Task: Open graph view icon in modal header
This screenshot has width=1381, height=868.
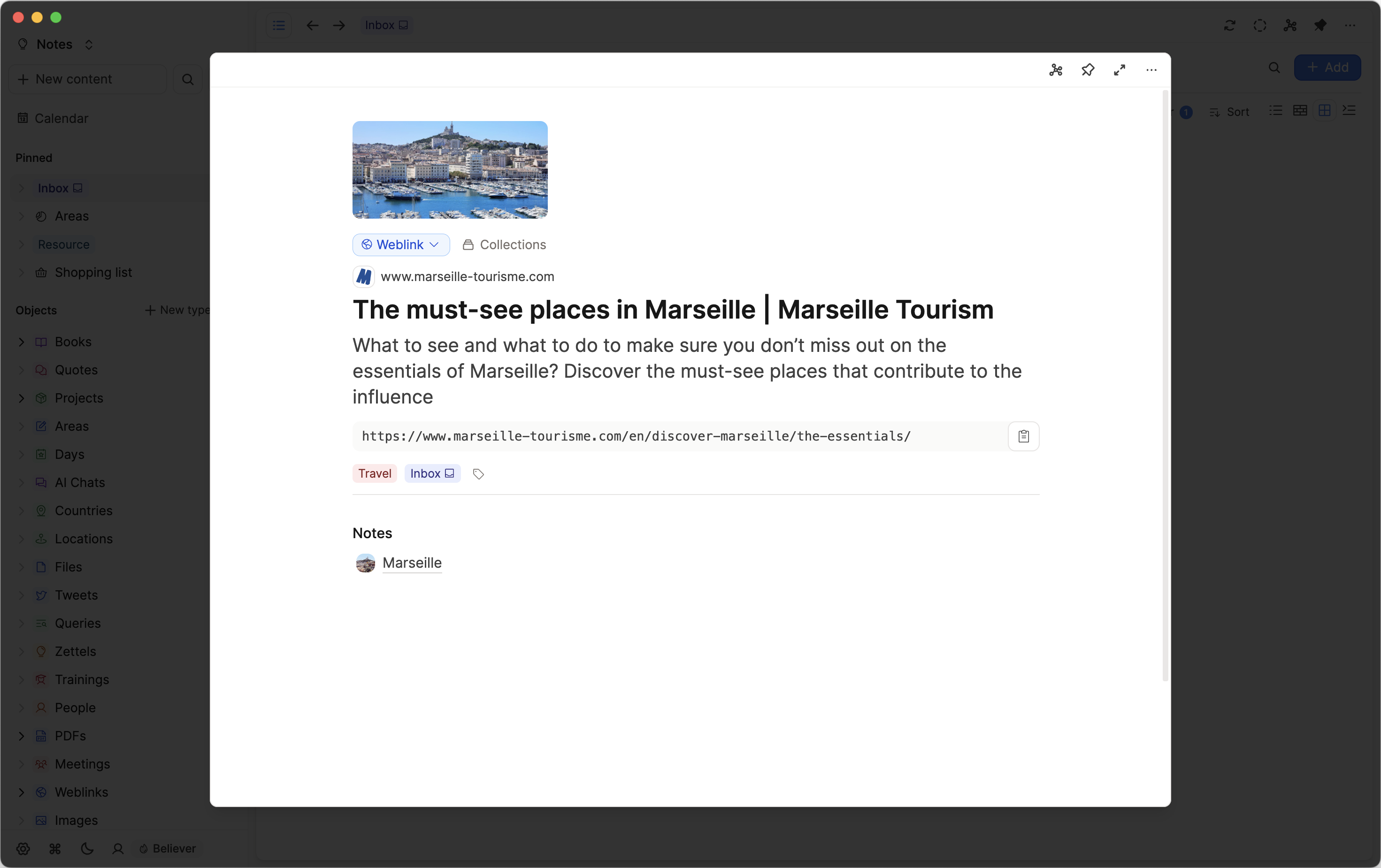Action: pyautogui.click(x=1056, y=70)
